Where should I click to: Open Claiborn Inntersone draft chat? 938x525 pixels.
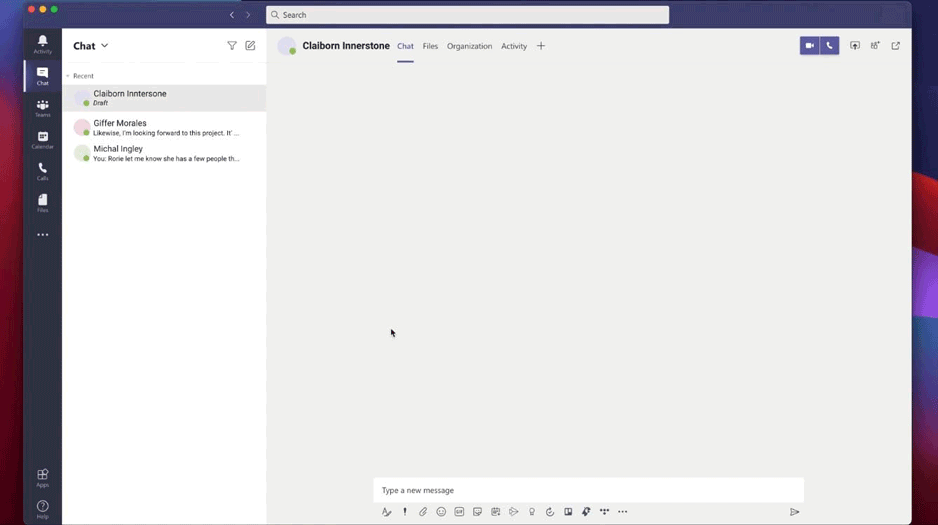click(165, 98)
